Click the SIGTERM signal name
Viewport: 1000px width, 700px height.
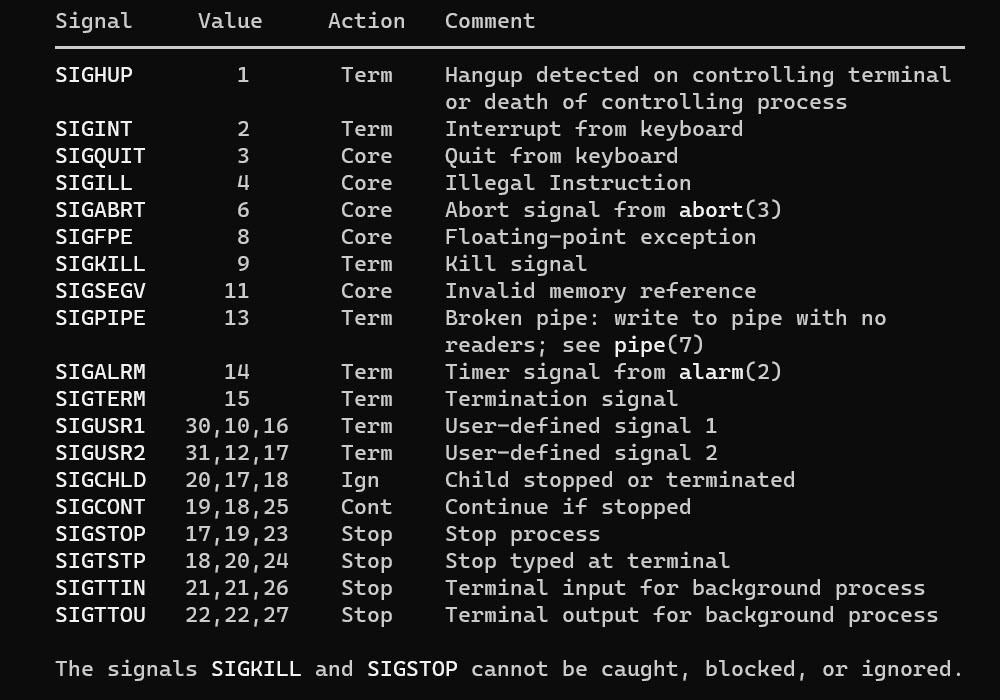[100, 399]
